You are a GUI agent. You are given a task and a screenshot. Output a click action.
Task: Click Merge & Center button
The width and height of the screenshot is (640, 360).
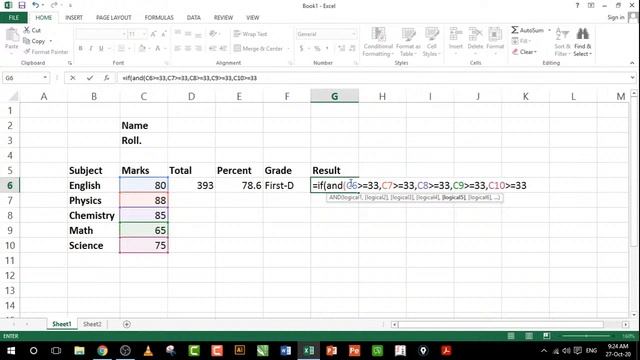[259, 48]
